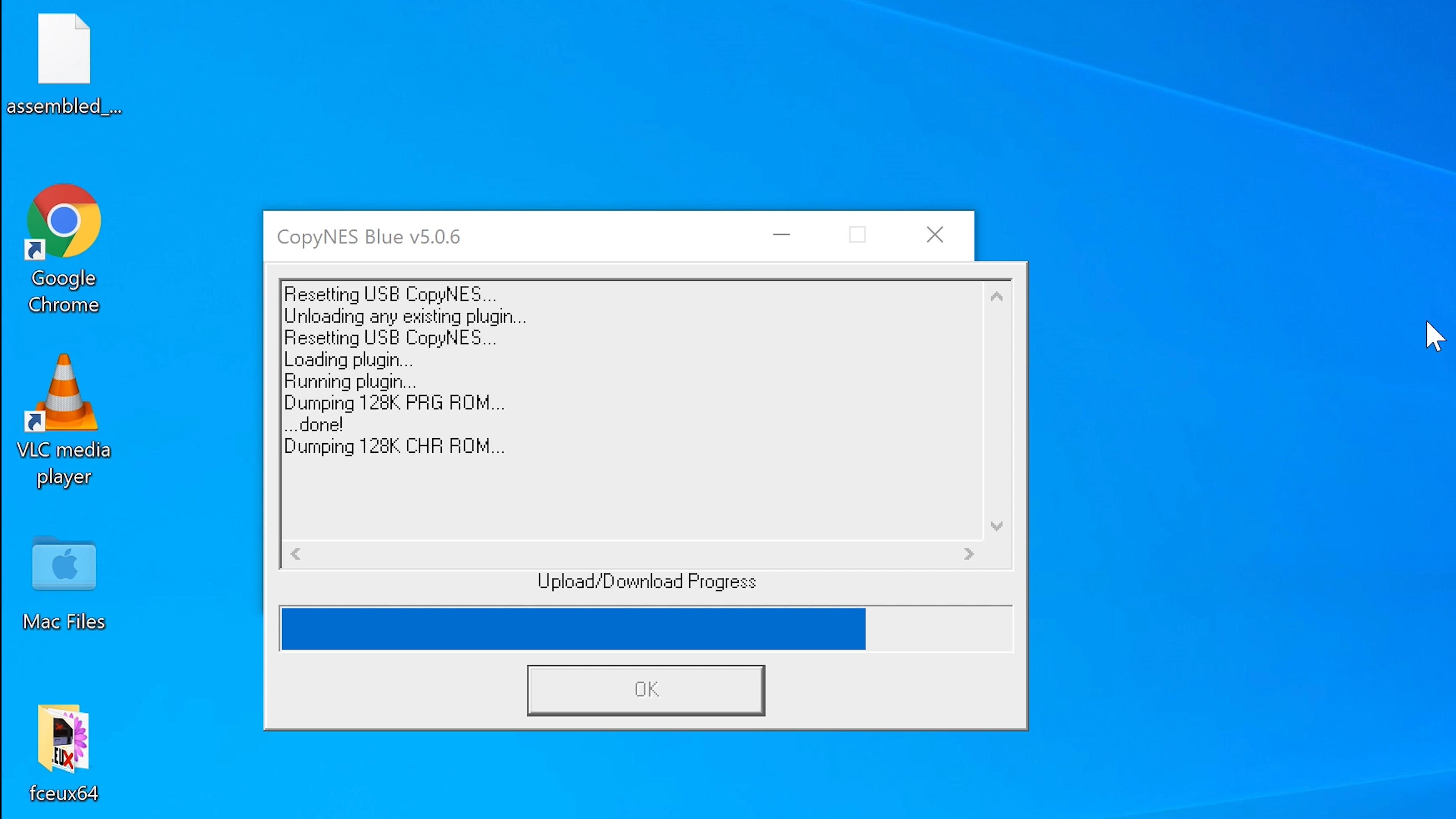Click the 'Dumping 128K PRG ROM...' log line
1456x819 pixels.
click(394, 403)
